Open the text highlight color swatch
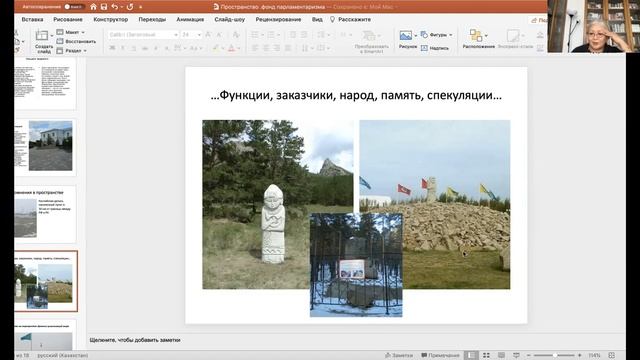The height and width of the screenshot is (360, 640). [216, 48]
